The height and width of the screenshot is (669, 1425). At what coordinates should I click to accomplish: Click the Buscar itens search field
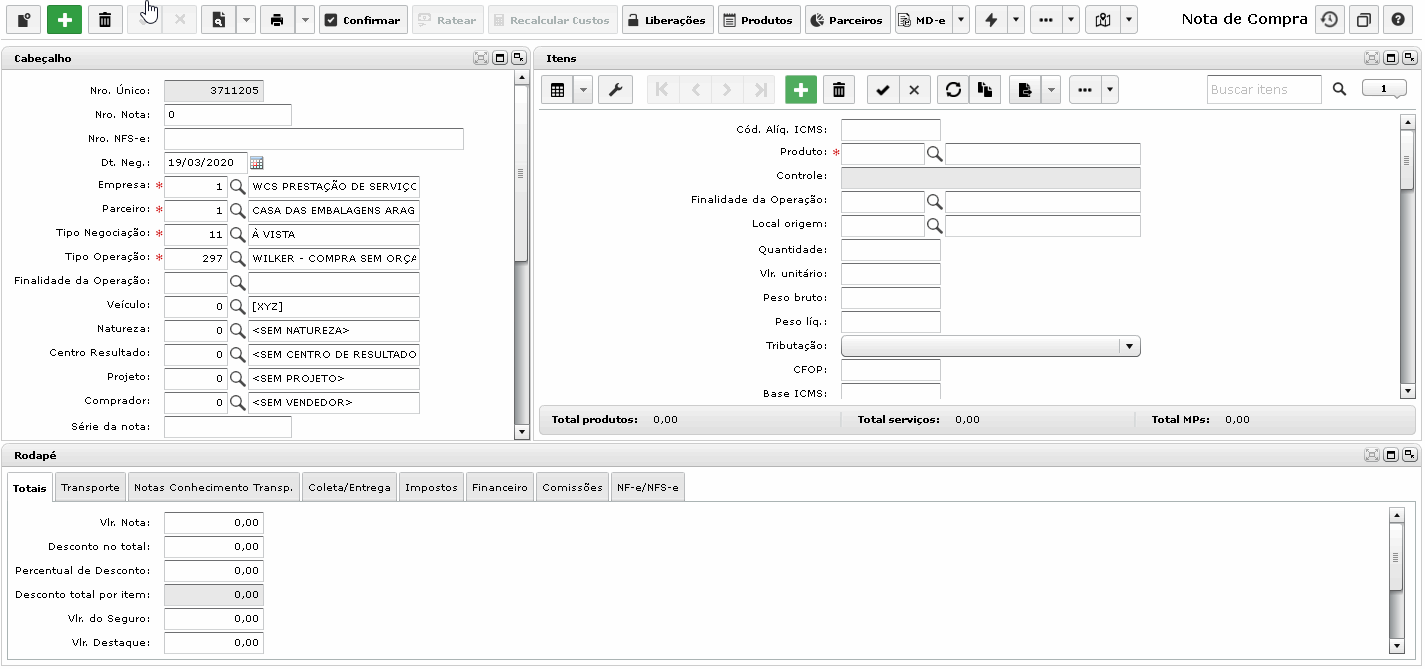[x=1264, y=89]
